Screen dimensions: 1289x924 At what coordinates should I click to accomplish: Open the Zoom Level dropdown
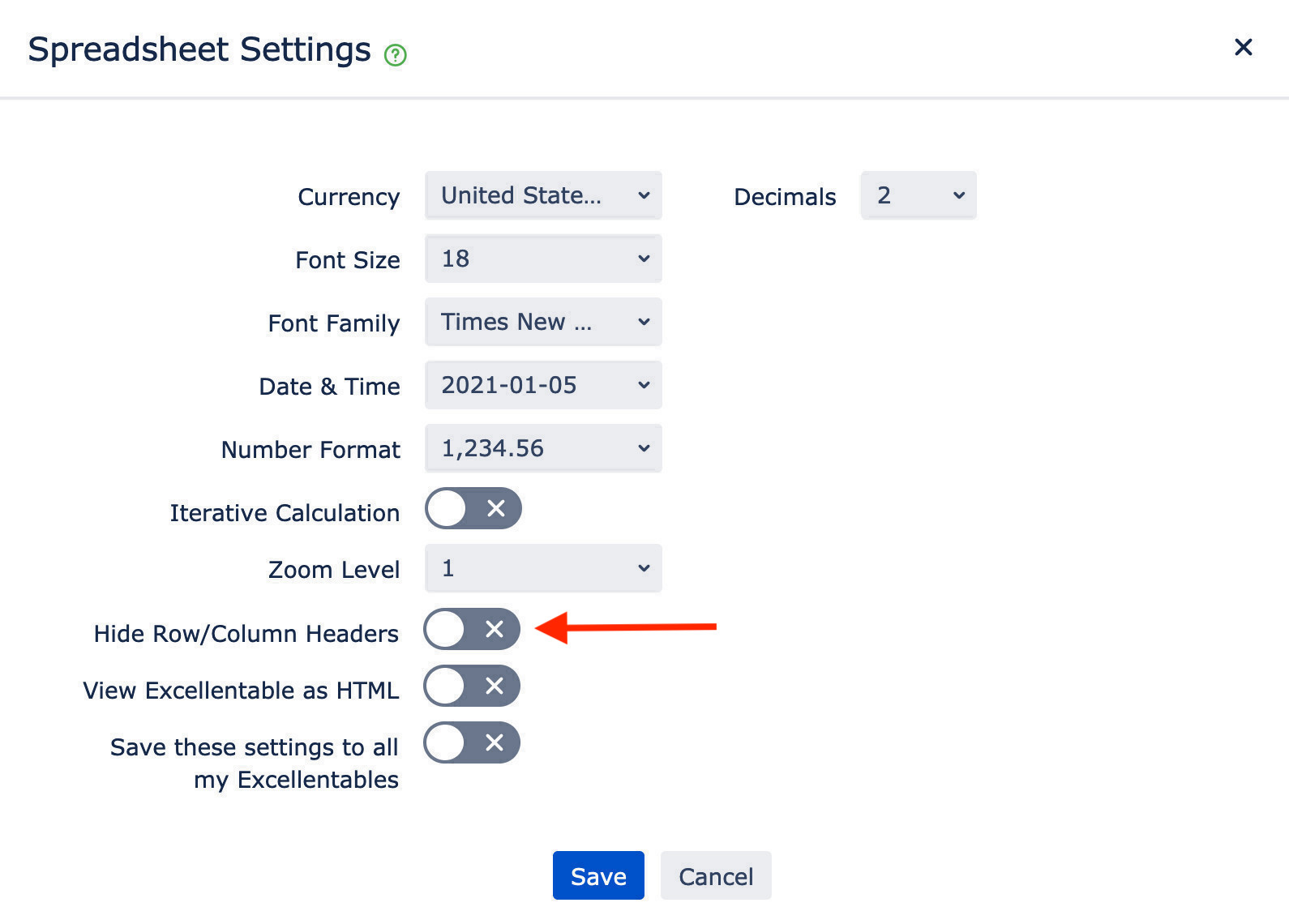coord(542,568)
